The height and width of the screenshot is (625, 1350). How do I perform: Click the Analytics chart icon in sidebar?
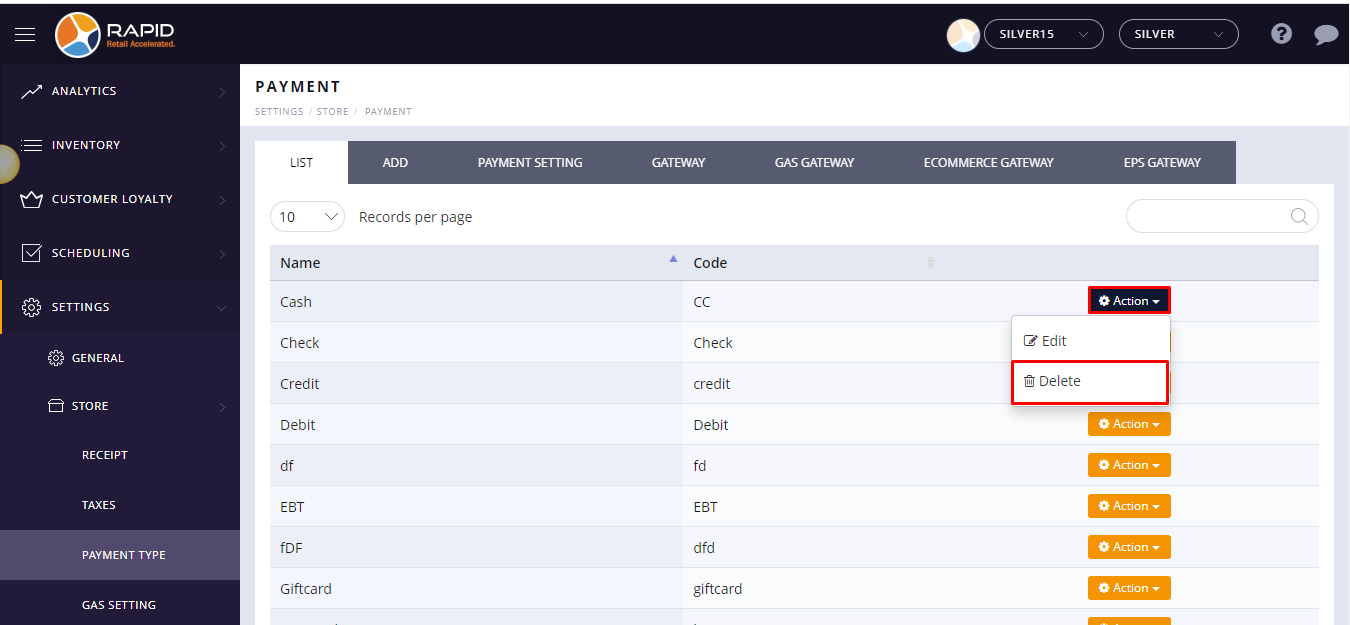(32, 91)
